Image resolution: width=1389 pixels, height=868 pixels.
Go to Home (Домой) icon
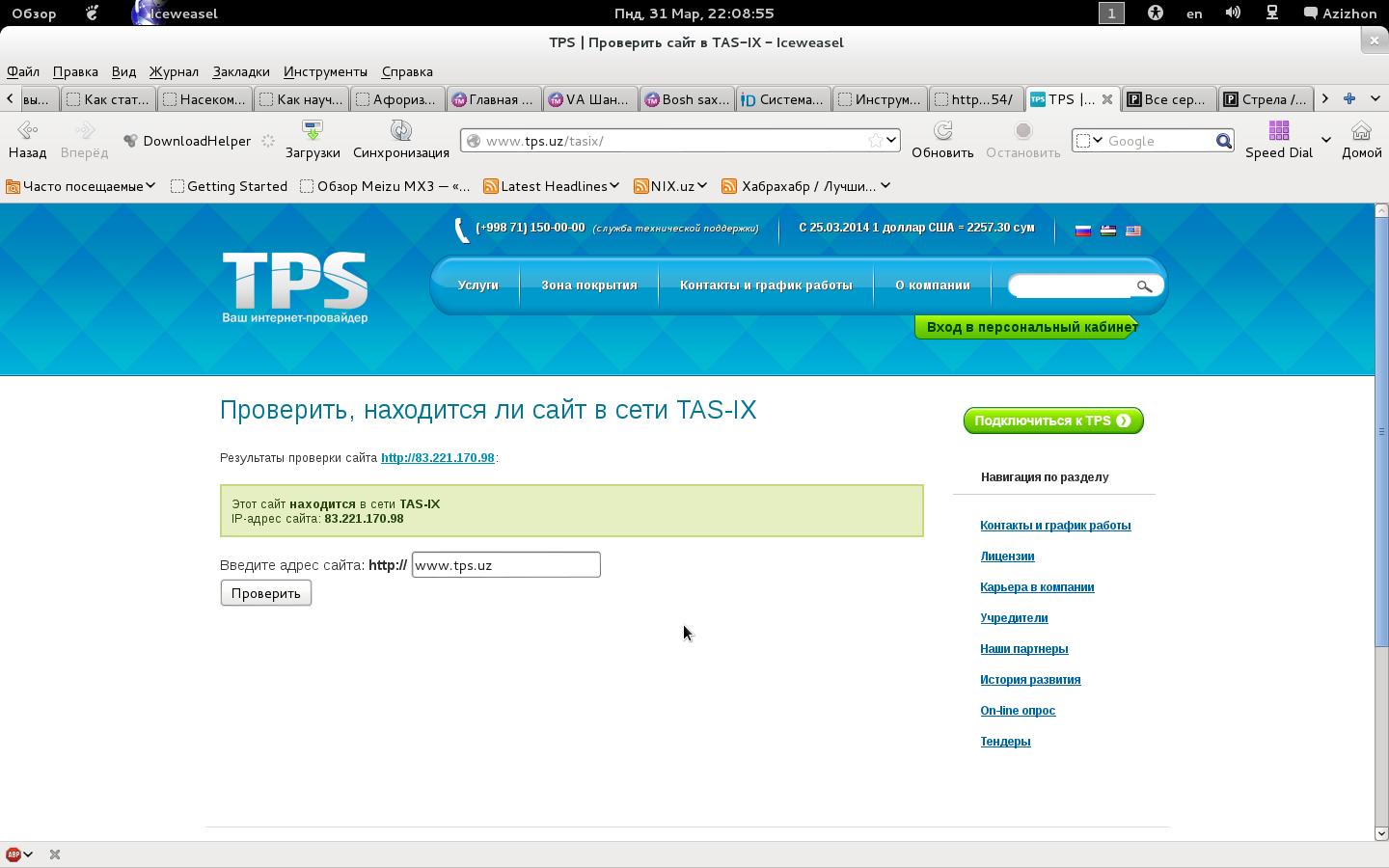(1361, 130)
